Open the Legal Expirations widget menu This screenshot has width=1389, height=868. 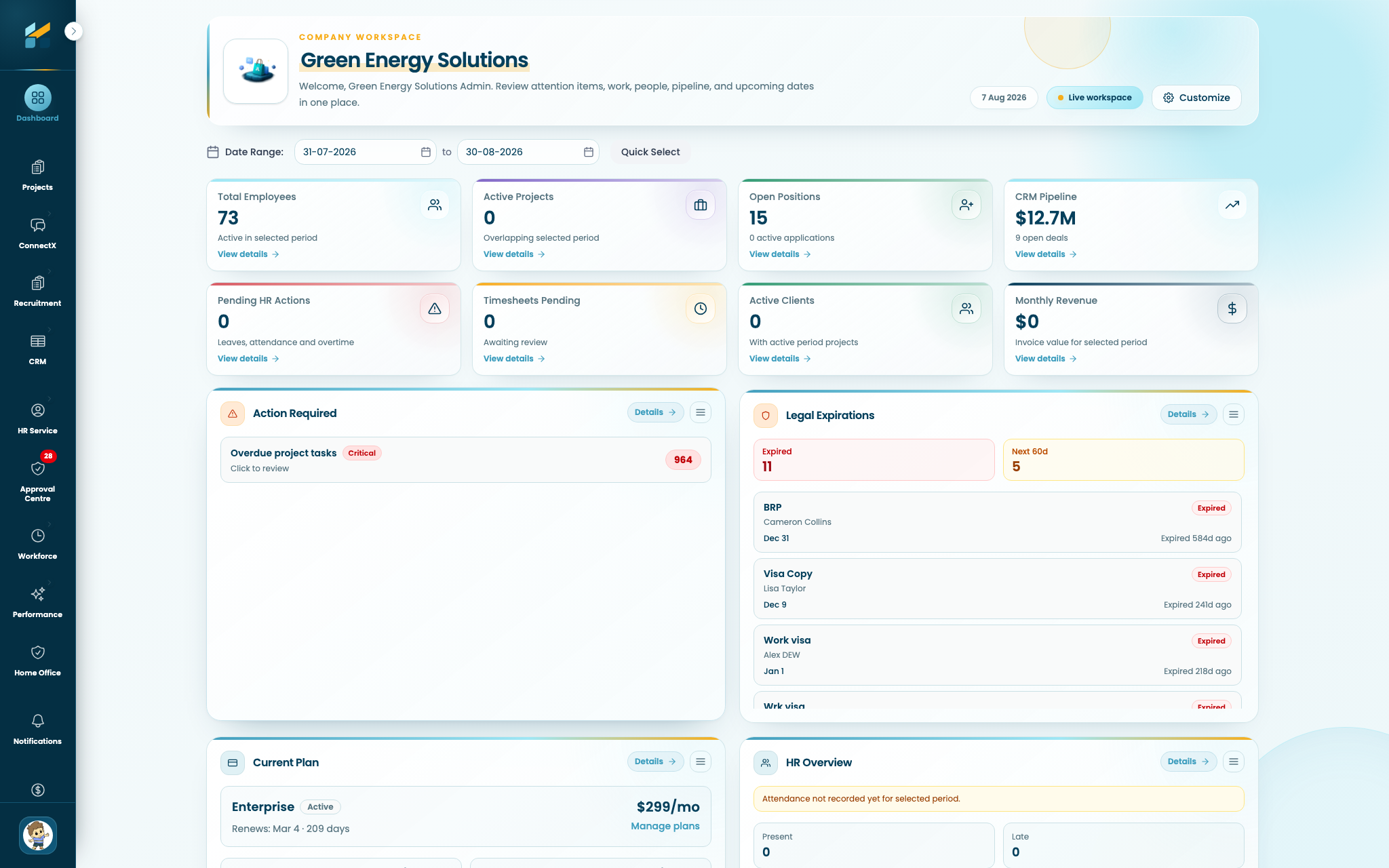point(1234,414)
